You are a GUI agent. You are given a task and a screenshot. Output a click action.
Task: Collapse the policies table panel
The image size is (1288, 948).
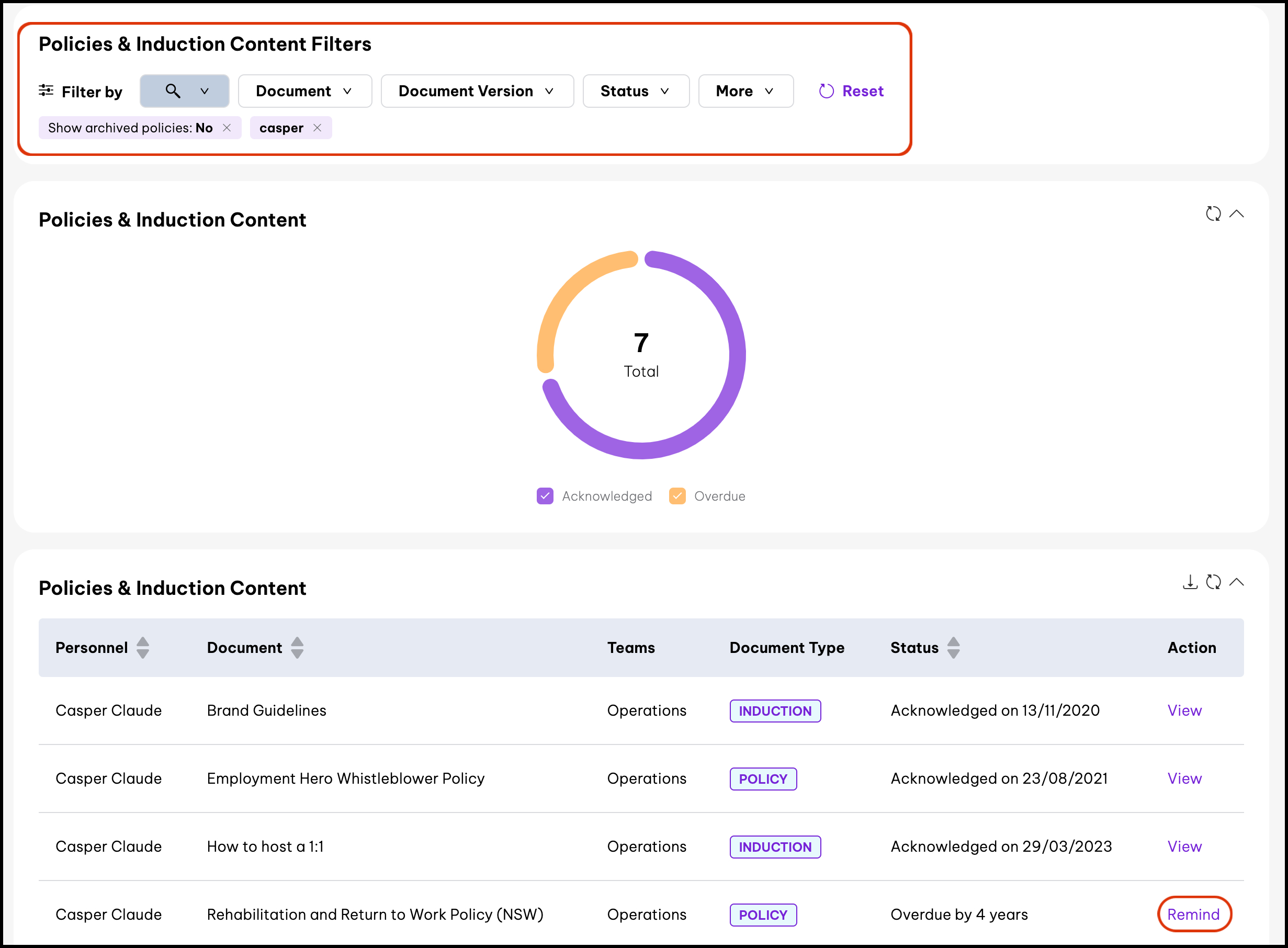pyautogui.click(x=1236, y=582)
